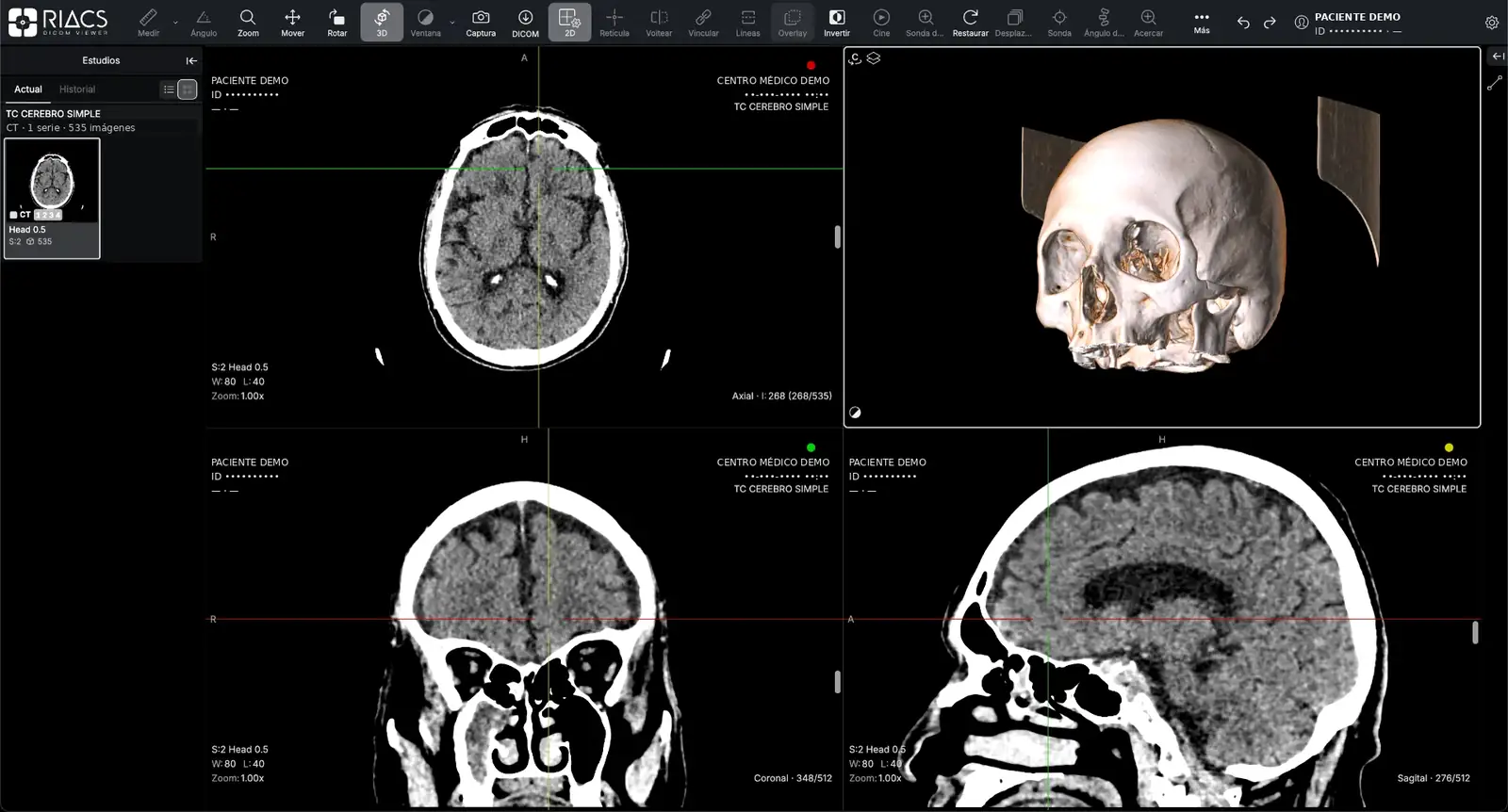Toggle the Overlay annotations
The height and width of the screenshot is (812, 1508).
click(793, 22)
